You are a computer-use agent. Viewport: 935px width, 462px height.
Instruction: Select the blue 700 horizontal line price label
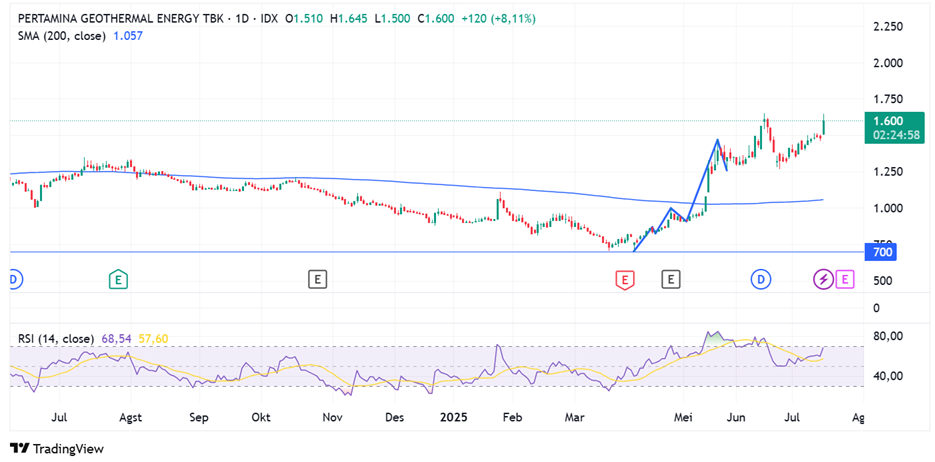pos(882,252)
